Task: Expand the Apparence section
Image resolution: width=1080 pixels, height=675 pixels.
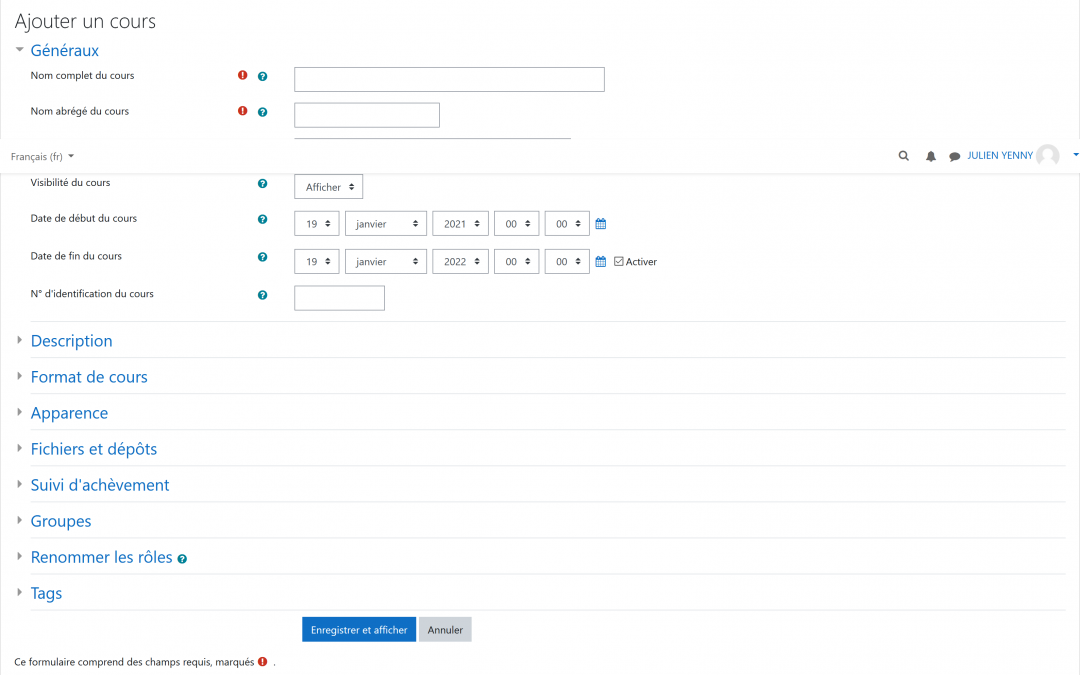Action: pos(69,413)
